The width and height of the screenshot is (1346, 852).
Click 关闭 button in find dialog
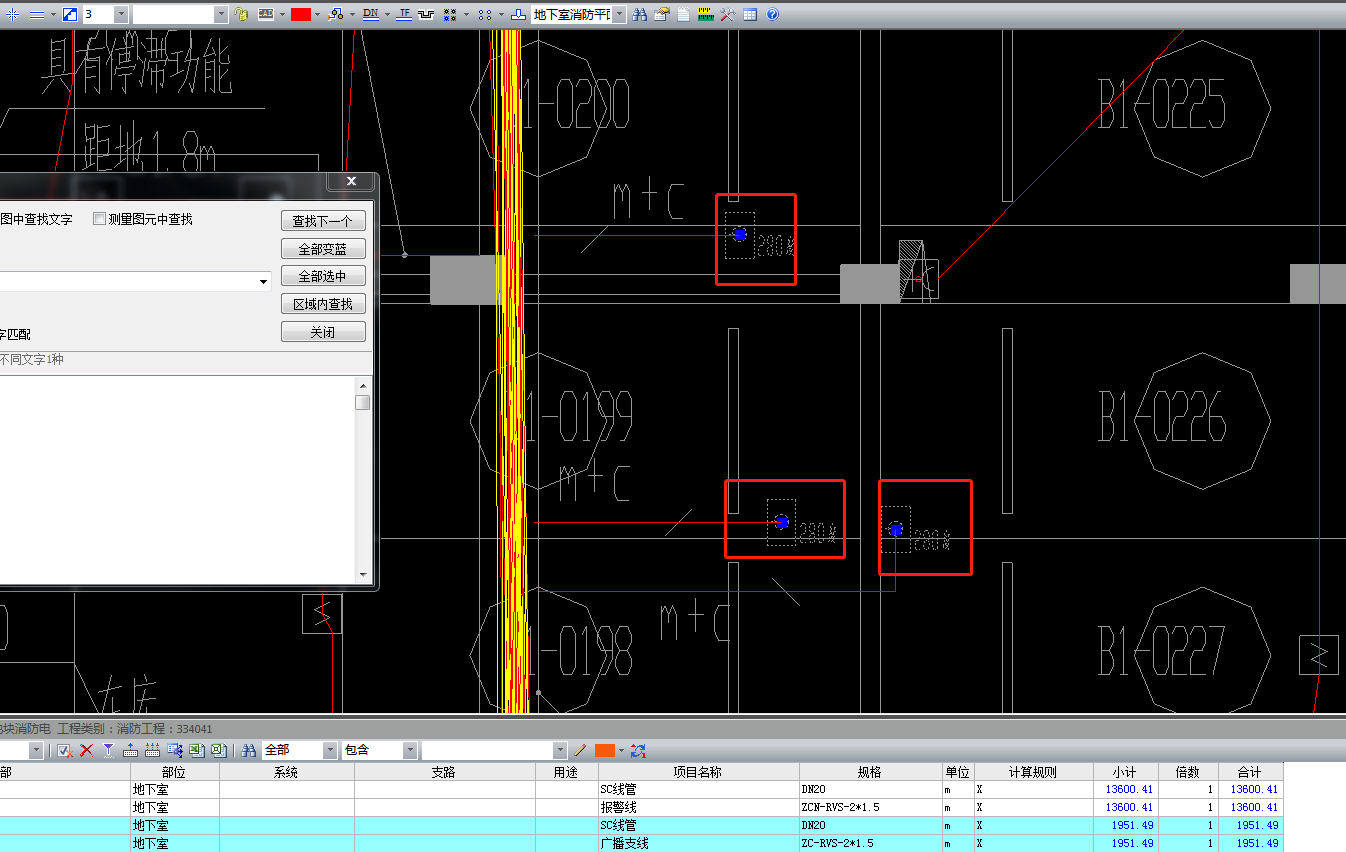tap(323, 332)
